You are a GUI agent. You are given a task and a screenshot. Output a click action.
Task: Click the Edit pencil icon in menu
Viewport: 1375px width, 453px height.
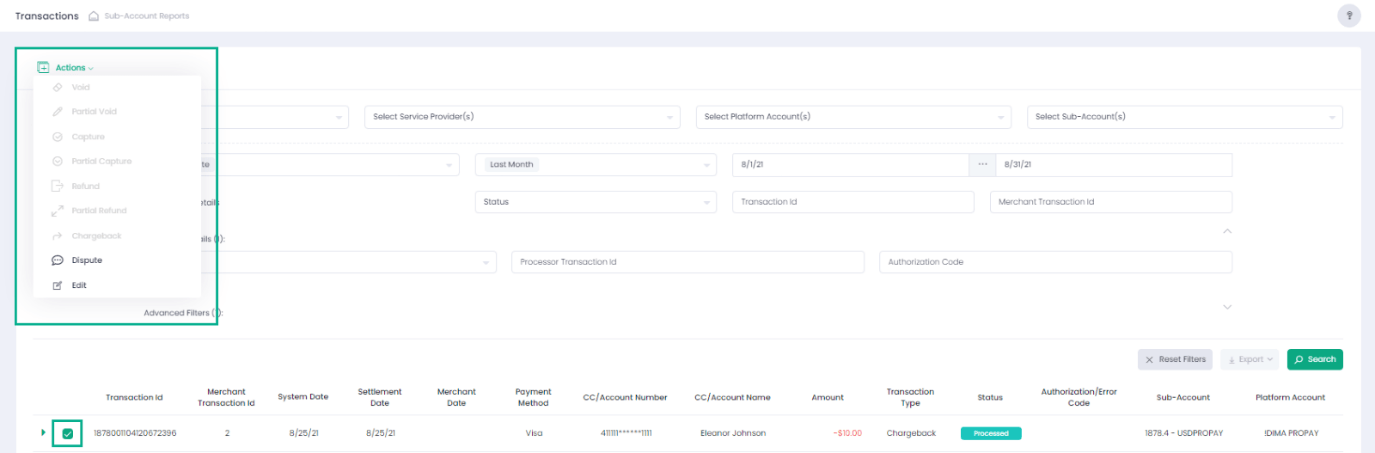[x=58, y=285]
